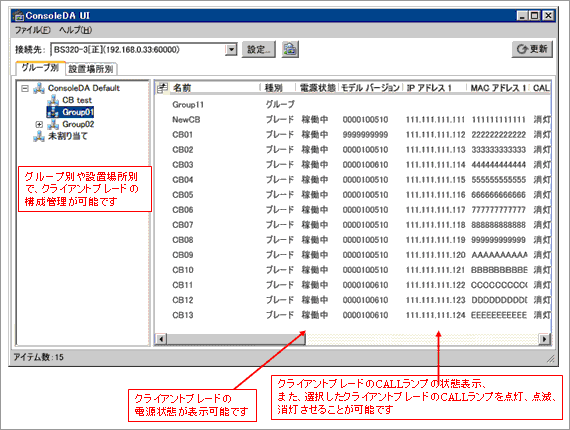The width and height of the screenshot is (570, 430).
Task: Collapse the ConsoleDA Default tree node
Action: tap(25, 88)
